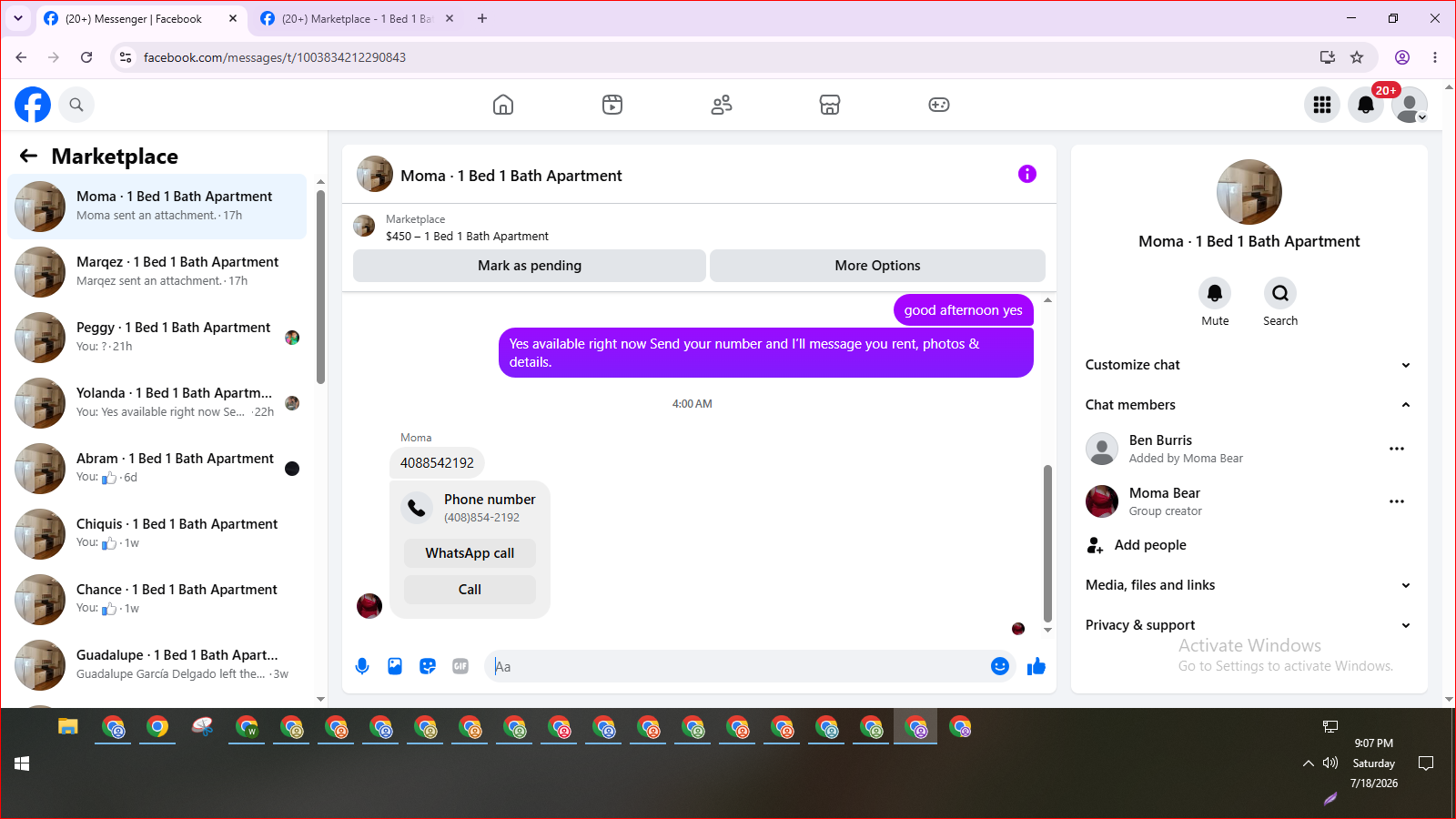The height and width of the screenshot is (819, 1456).
Task: Open the nine-dot Menu grid icon
Action: click(x=1322, y=105)
